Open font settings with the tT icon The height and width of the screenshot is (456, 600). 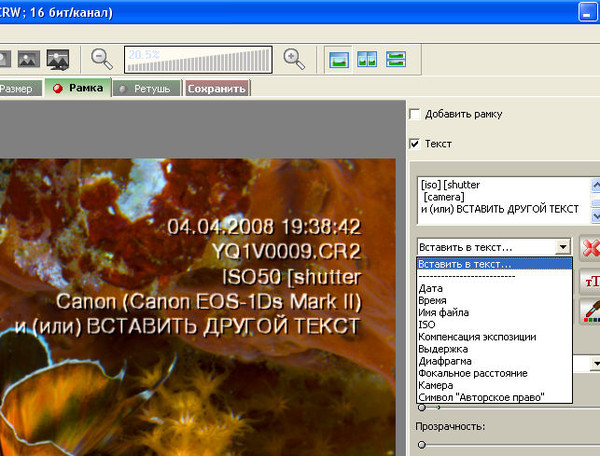pyautogui.click(x=590, y=282)
